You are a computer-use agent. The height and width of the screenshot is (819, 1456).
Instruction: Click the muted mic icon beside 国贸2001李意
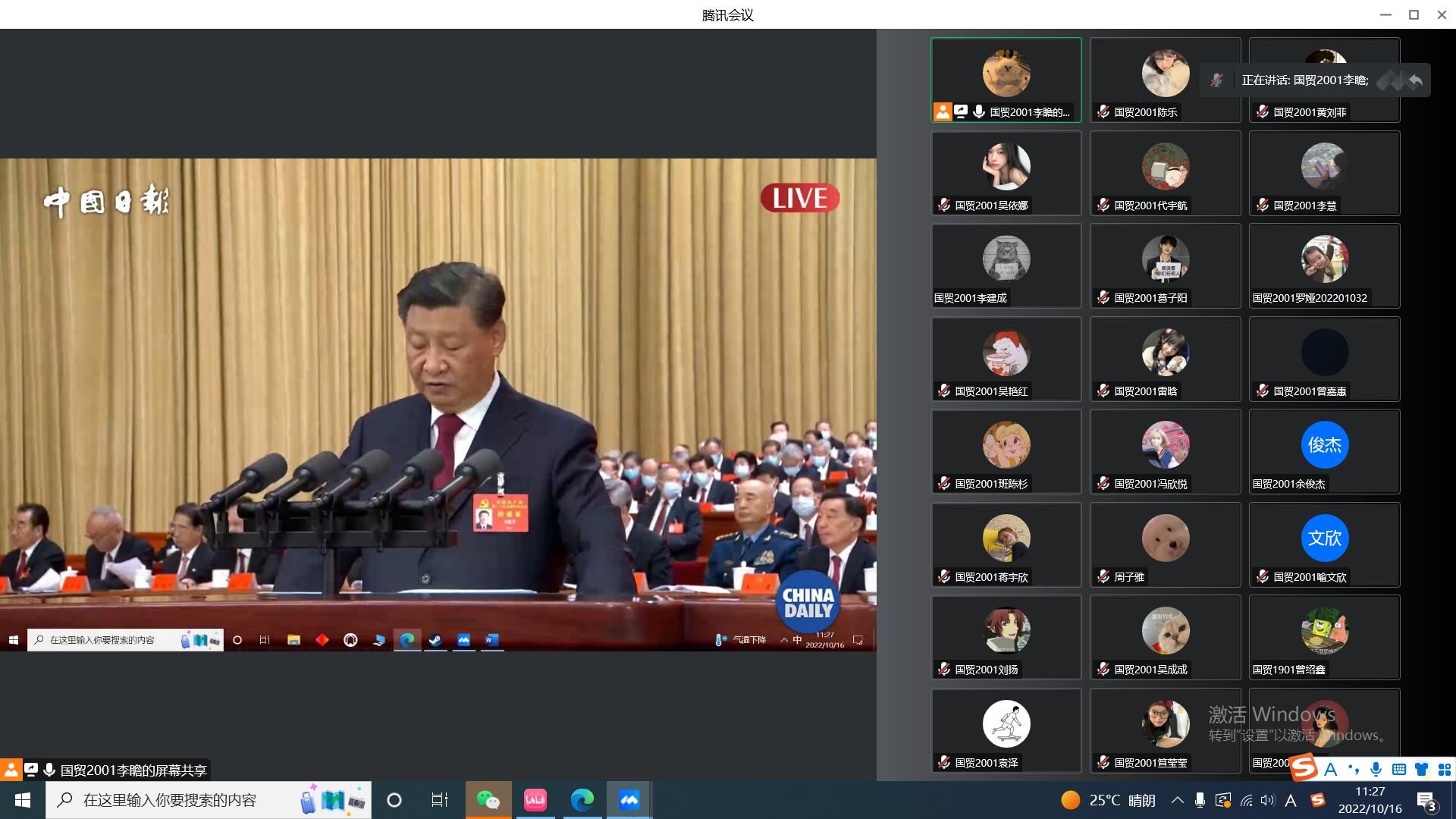(1263, 206)
